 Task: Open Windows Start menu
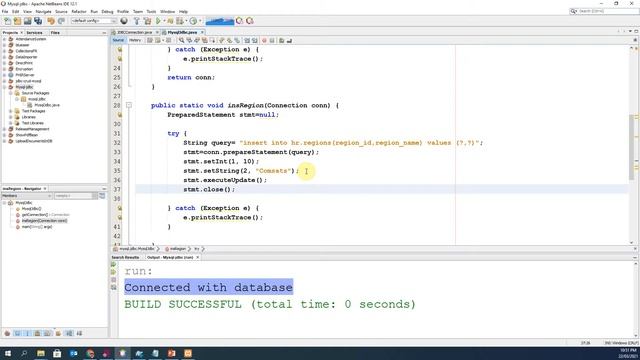(x=8, y=353)
